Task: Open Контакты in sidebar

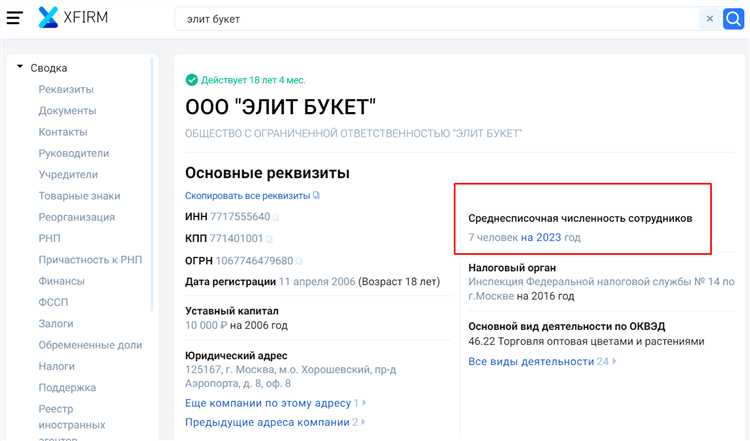Action: [63, 132]
